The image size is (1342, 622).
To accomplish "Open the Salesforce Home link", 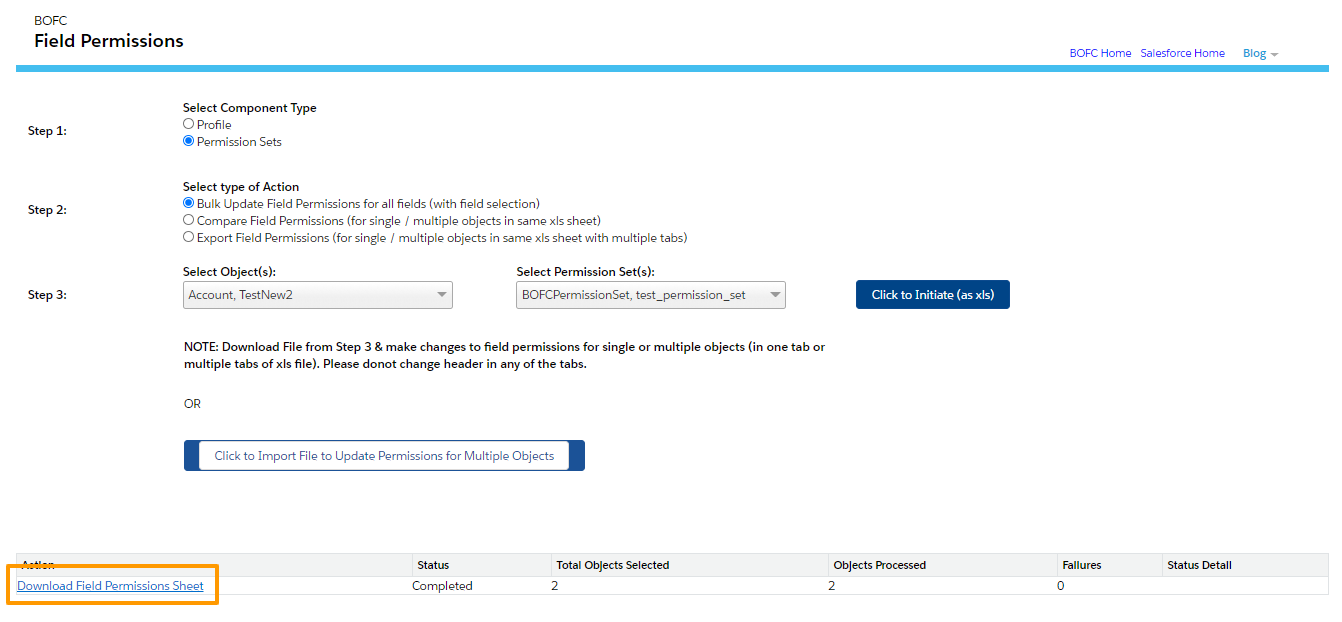I will pyautogui.click(x=1182, y=54).
